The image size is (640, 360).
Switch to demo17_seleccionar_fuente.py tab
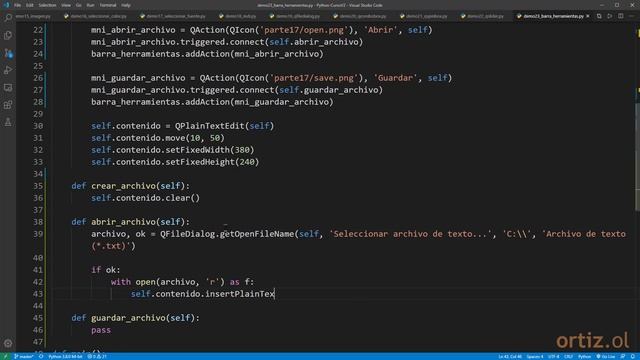pos(173,16)
